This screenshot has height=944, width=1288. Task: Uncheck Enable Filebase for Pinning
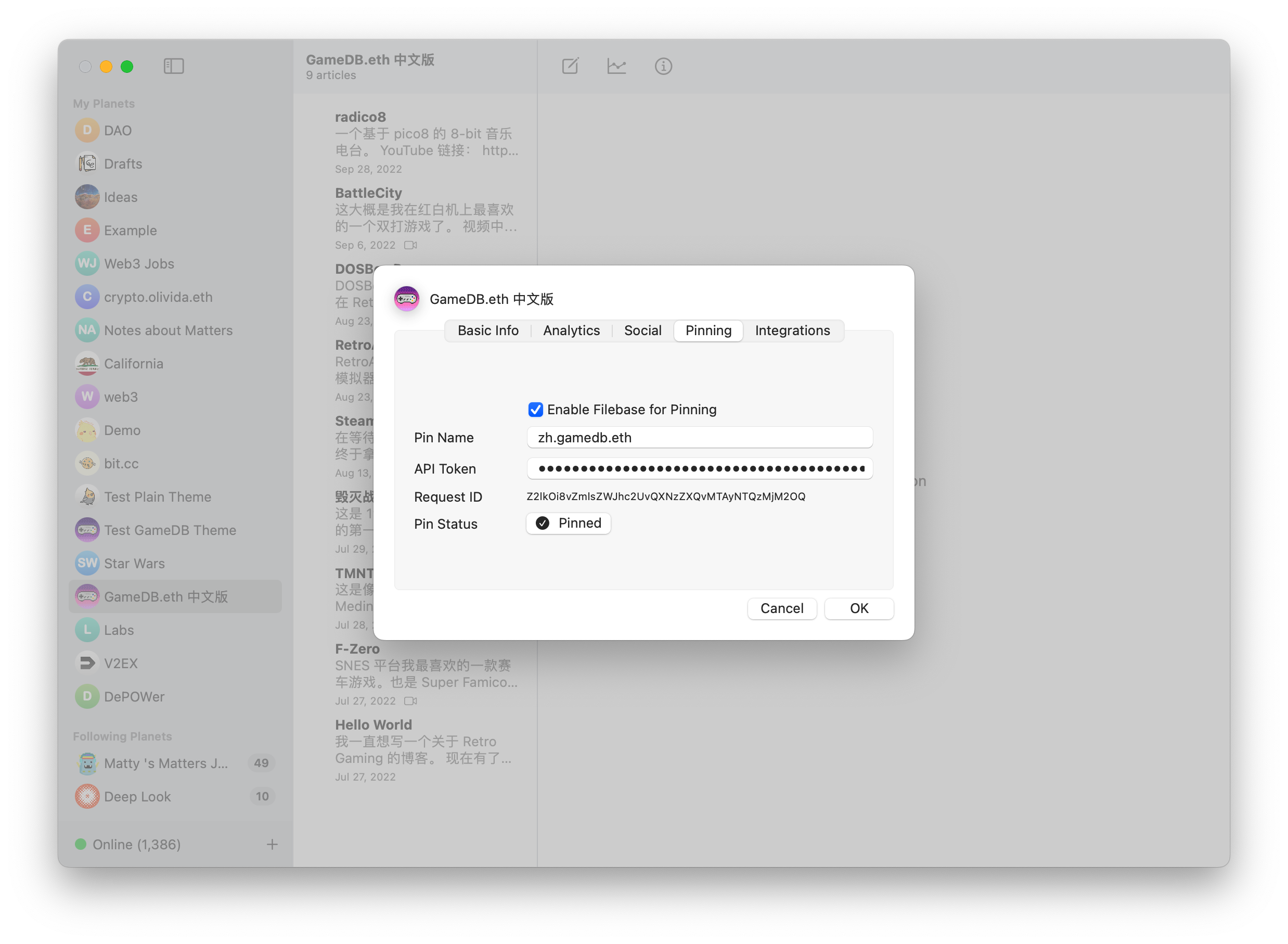[x=535, y=409]
